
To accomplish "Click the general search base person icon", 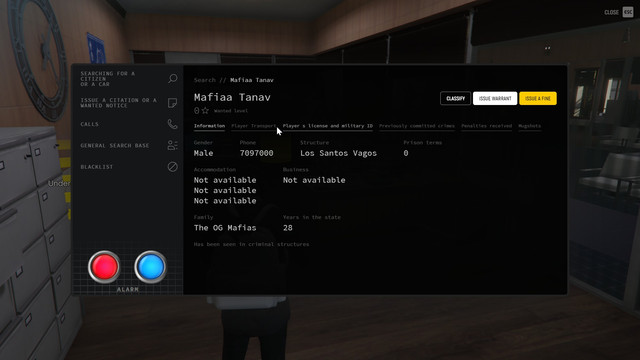I will click(173, 145).
